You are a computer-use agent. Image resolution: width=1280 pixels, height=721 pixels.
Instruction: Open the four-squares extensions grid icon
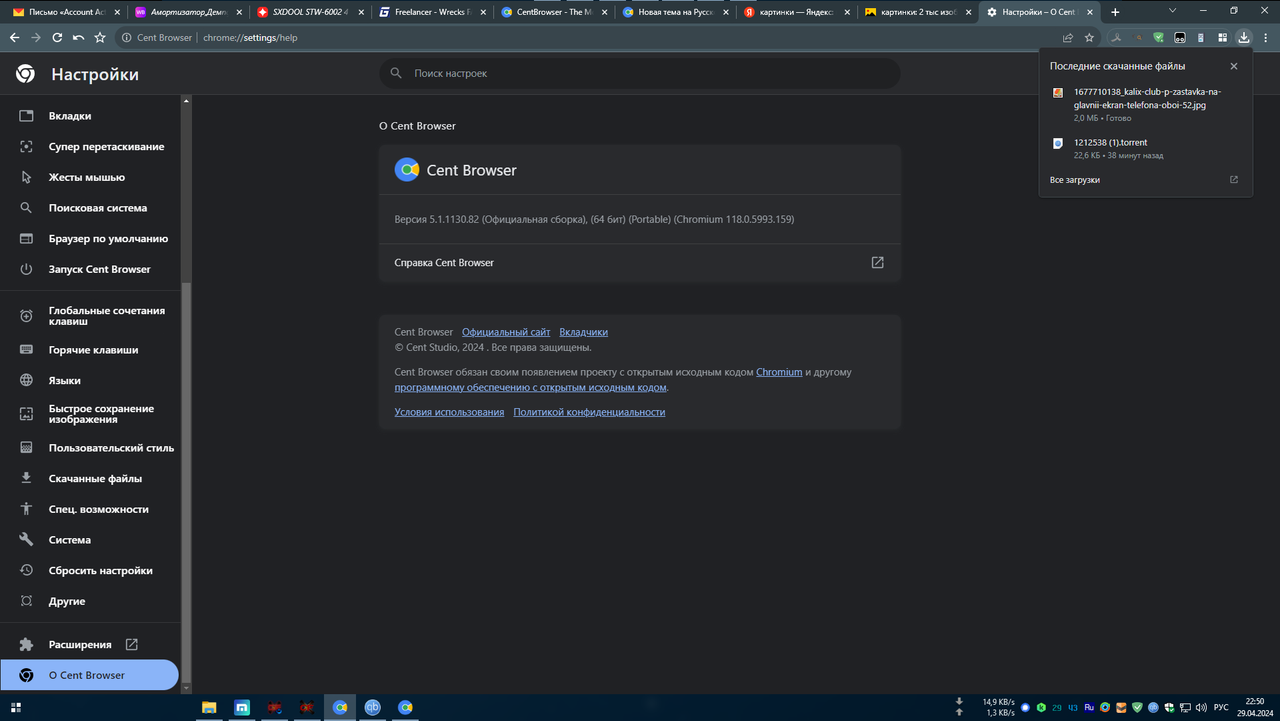[1222, 37]
